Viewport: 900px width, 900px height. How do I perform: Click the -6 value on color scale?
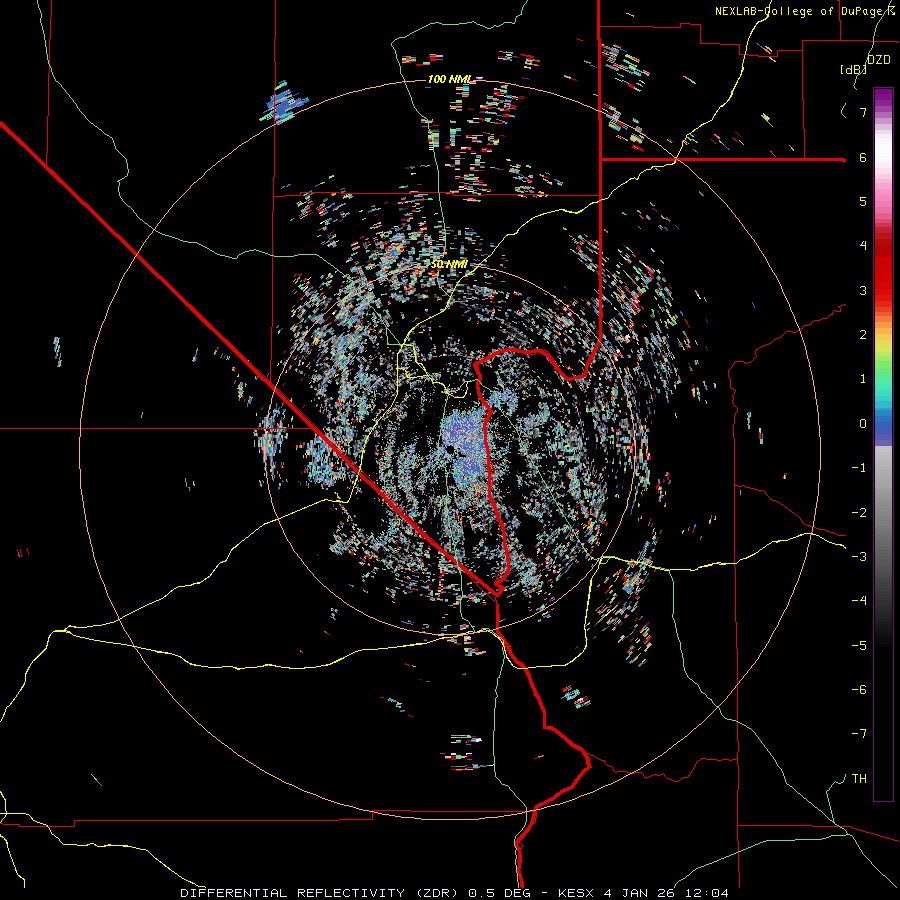point(859,690)
